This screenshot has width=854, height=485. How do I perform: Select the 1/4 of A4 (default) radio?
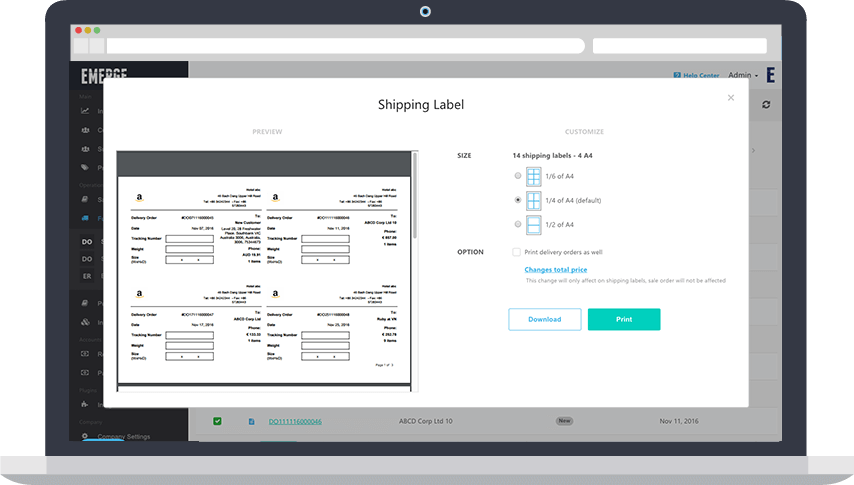[x=517, y=200]
